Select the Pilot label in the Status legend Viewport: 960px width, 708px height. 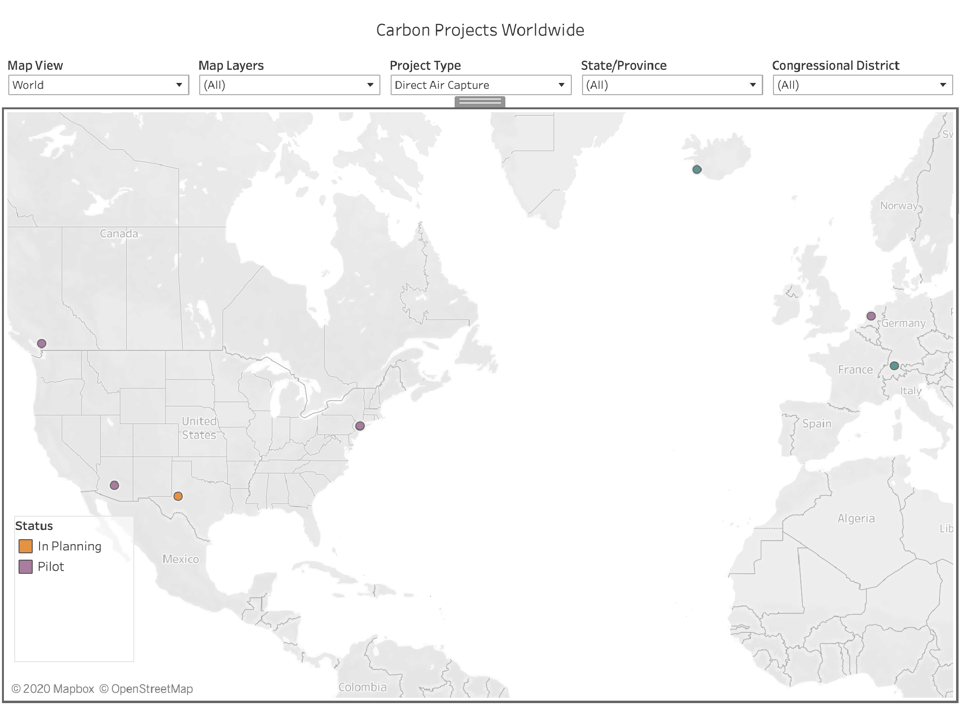coord(51,567)
